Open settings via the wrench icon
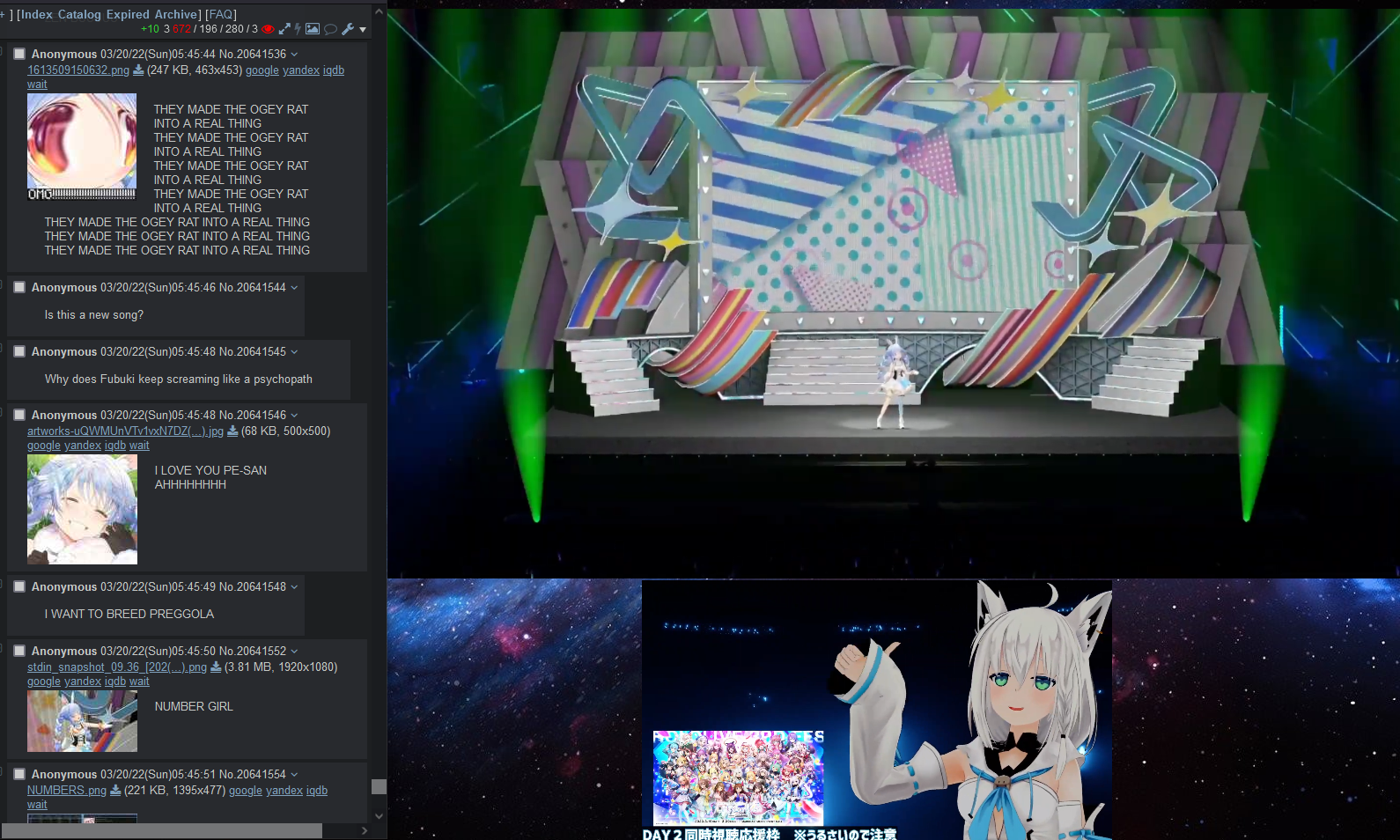This screenshot has height=840, width=1400. pos(348,29)
